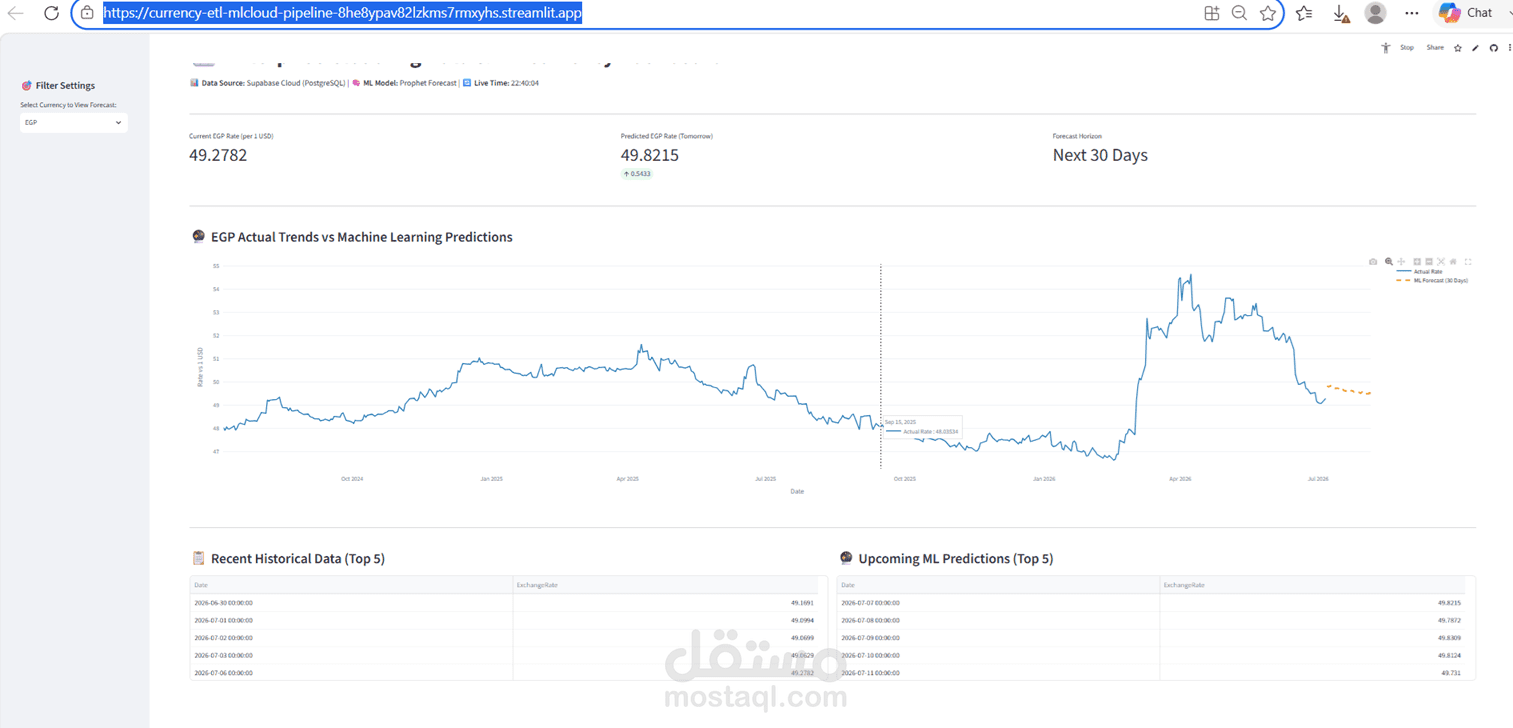Screen dimensions: 1513x728
Task: Open the Favorites list icon
Action: click(x=1304, y=13)
